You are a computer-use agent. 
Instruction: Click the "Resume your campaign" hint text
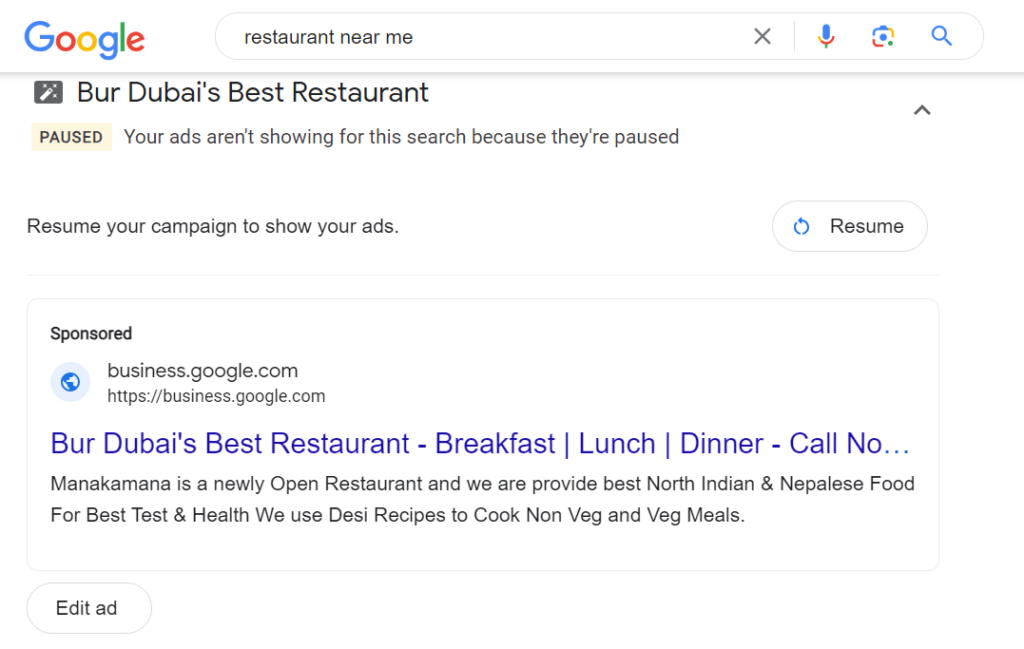tap(213, 226)
